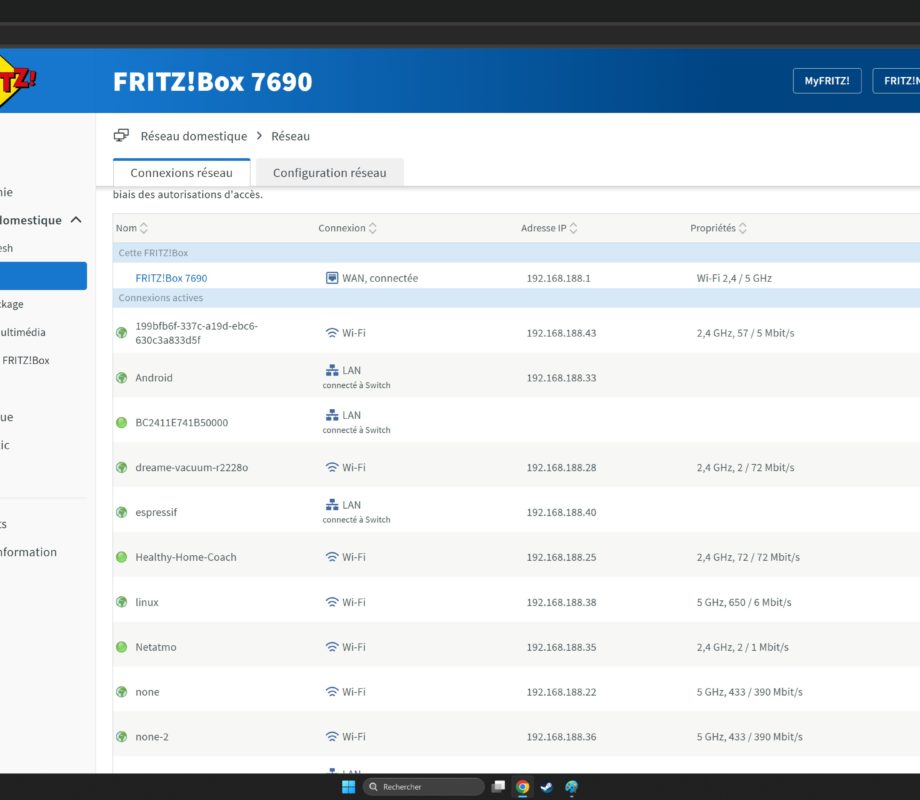Image resolution: width=920 pixels, height=800 pixels.
Task: Click the WAN icon in the FRITZ!Box 7690 row
Action: click(332, 278)
